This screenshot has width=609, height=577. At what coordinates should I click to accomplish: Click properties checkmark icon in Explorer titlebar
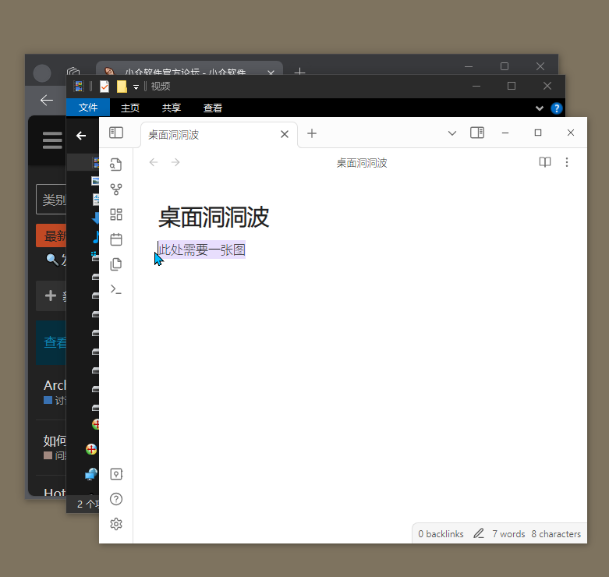point(104,86)
